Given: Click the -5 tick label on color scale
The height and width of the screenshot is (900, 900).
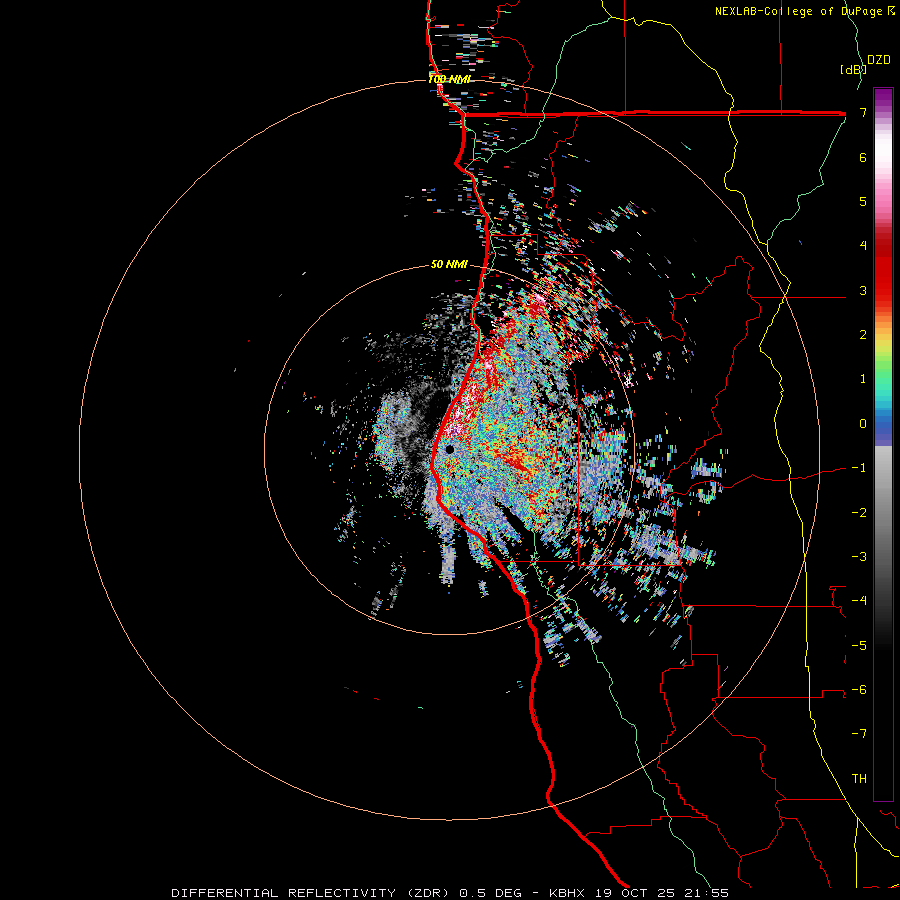Looking at the screenshot, I should click(x=859, y=646).
